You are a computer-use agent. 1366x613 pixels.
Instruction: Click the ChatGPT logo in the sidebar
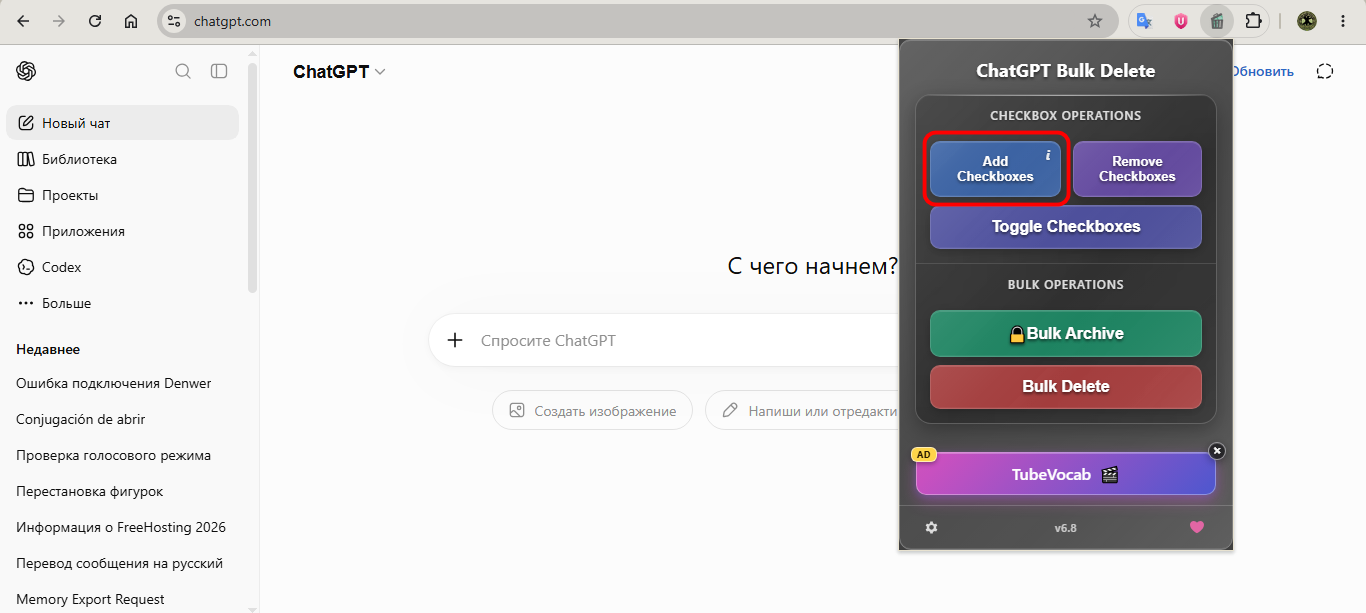pos(26,71)
